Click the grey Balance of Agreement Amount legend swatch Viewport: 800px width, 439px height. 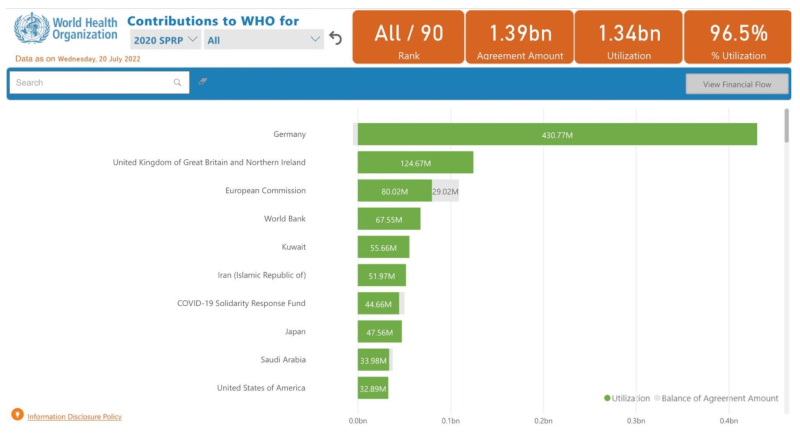tap(657, 398)
